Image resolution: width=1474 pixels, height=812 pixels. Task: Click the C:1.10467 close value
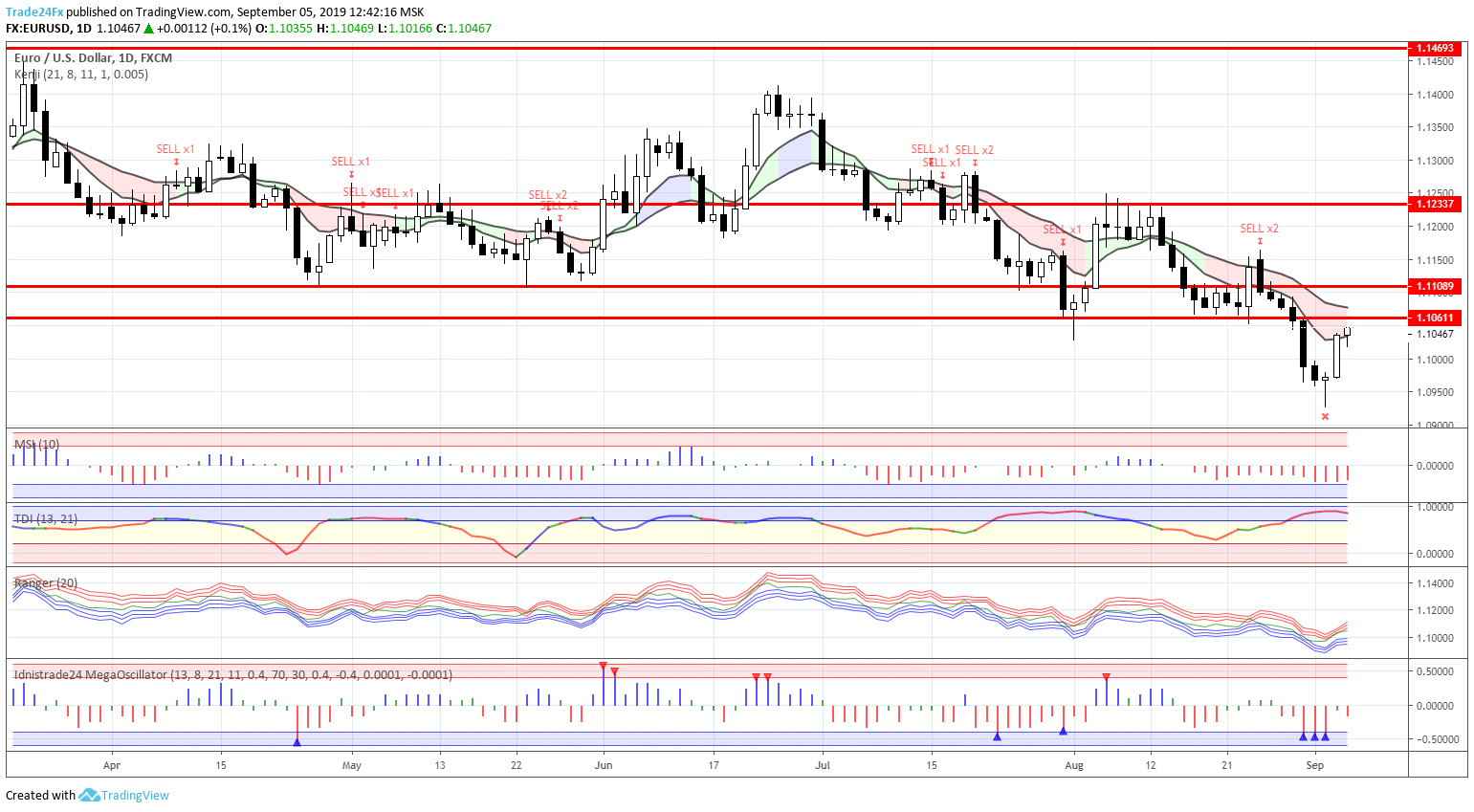[x=464, y=29]
